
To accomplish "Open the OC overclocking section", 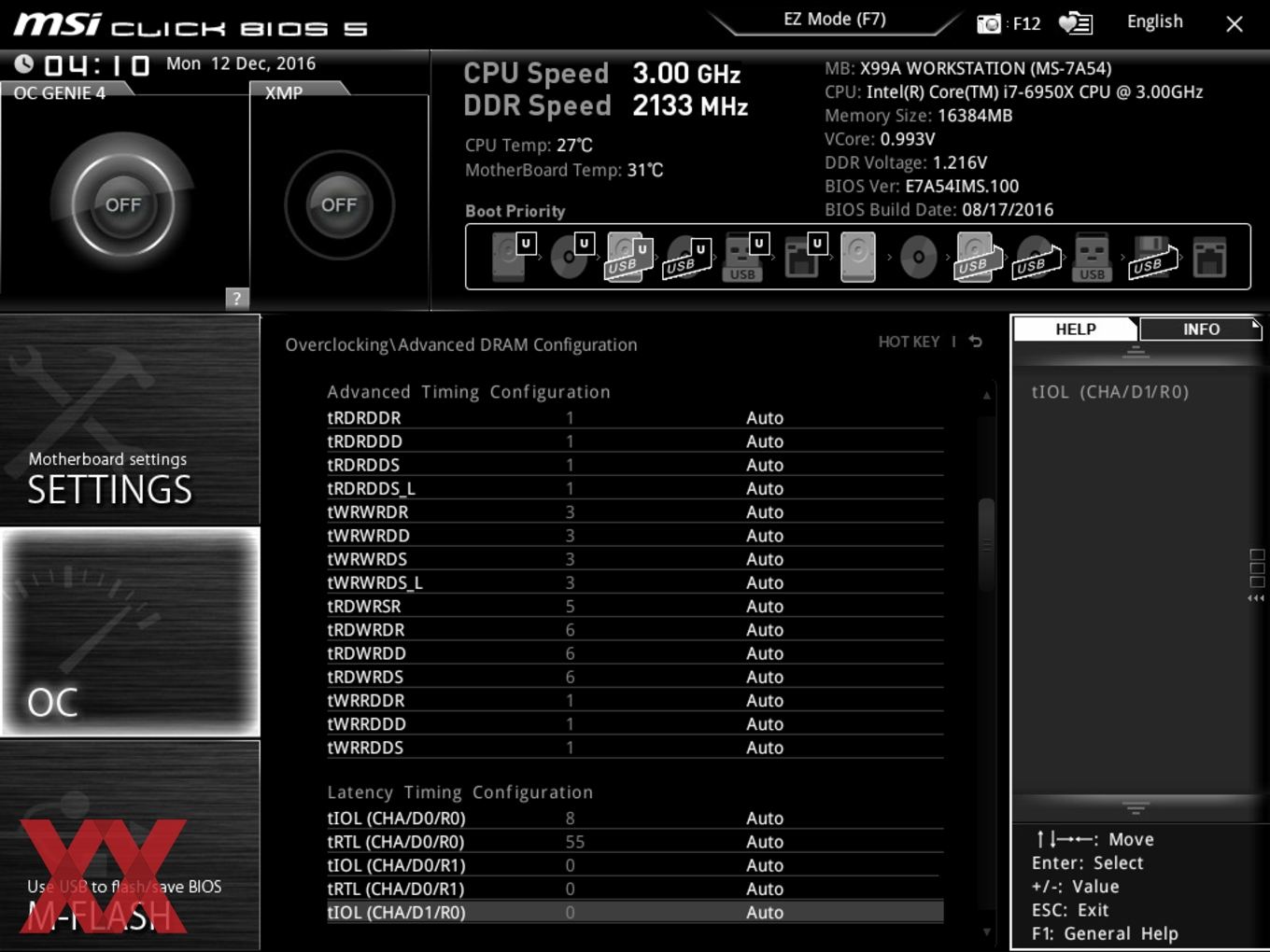I will click(x=130, y=632).
